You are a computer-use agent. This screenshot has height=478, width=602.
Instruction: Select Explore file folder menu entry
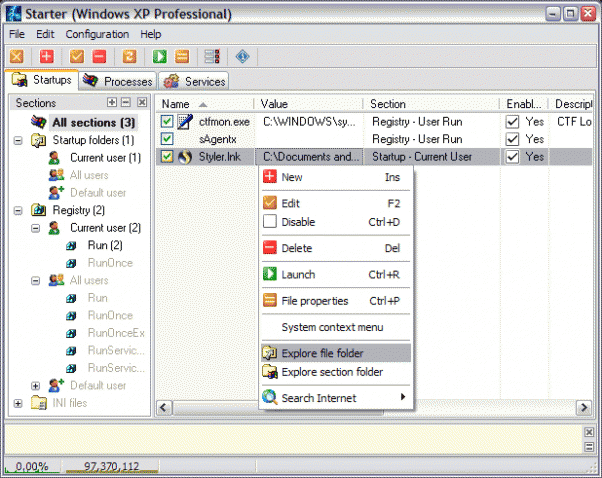click(336, 353)
